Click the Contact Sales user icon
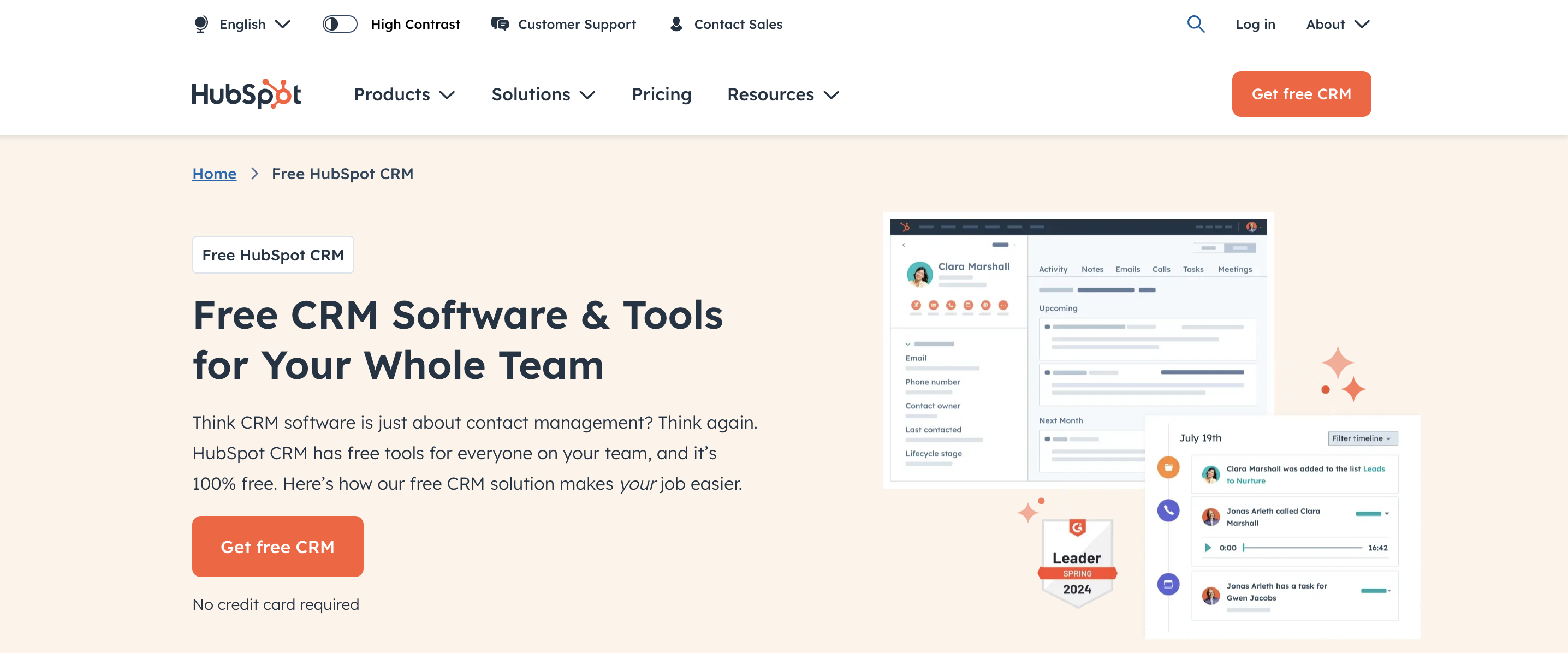The image size is (1568, 653). pos(674,23)
